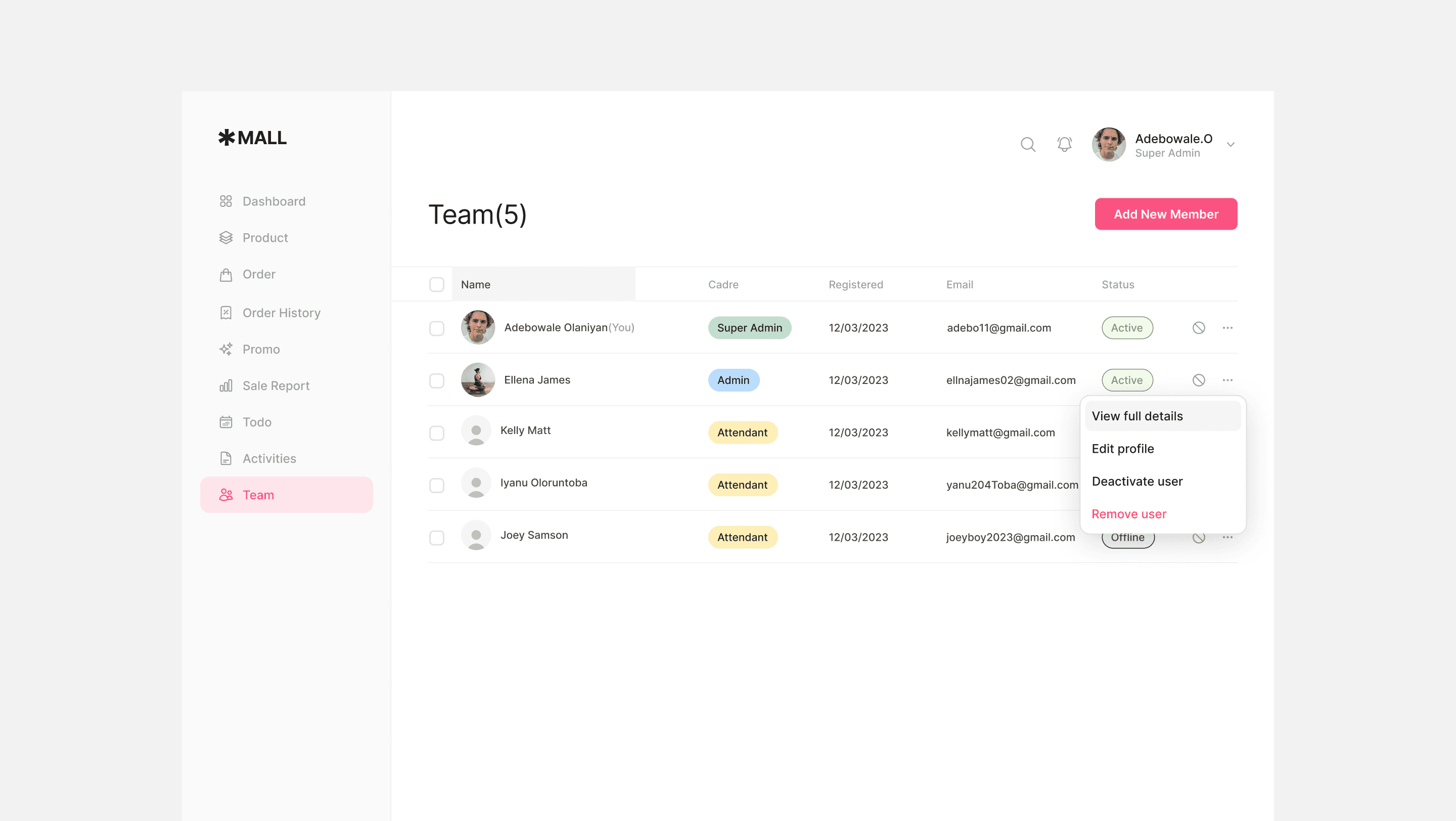The width and height of the screenshot is (1456, 821).
Task: Open Order History in sidebar
Action: [281, 313]
